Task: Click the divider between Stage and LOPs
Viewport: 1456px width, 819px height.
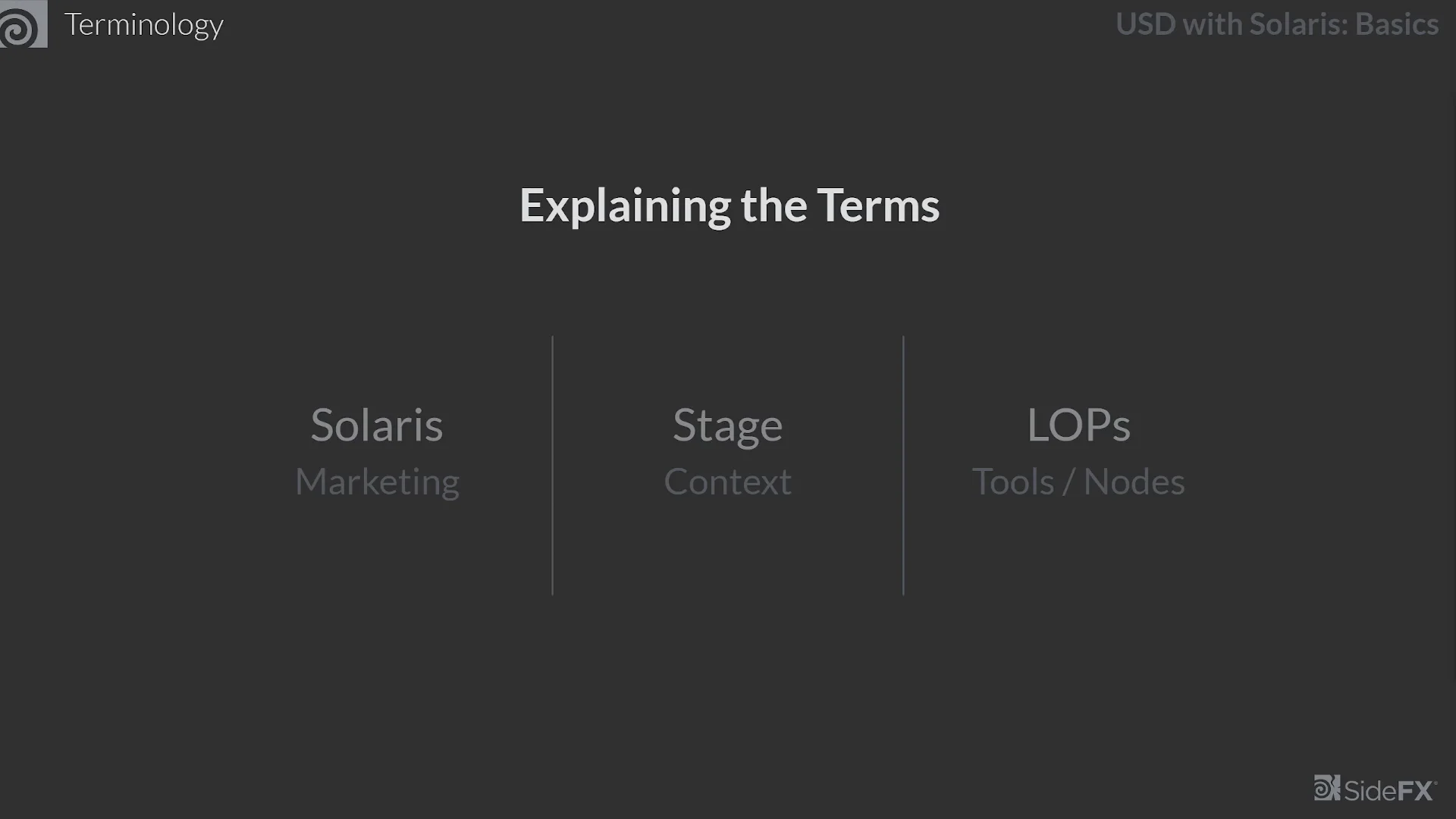Action: click(903, 465)
